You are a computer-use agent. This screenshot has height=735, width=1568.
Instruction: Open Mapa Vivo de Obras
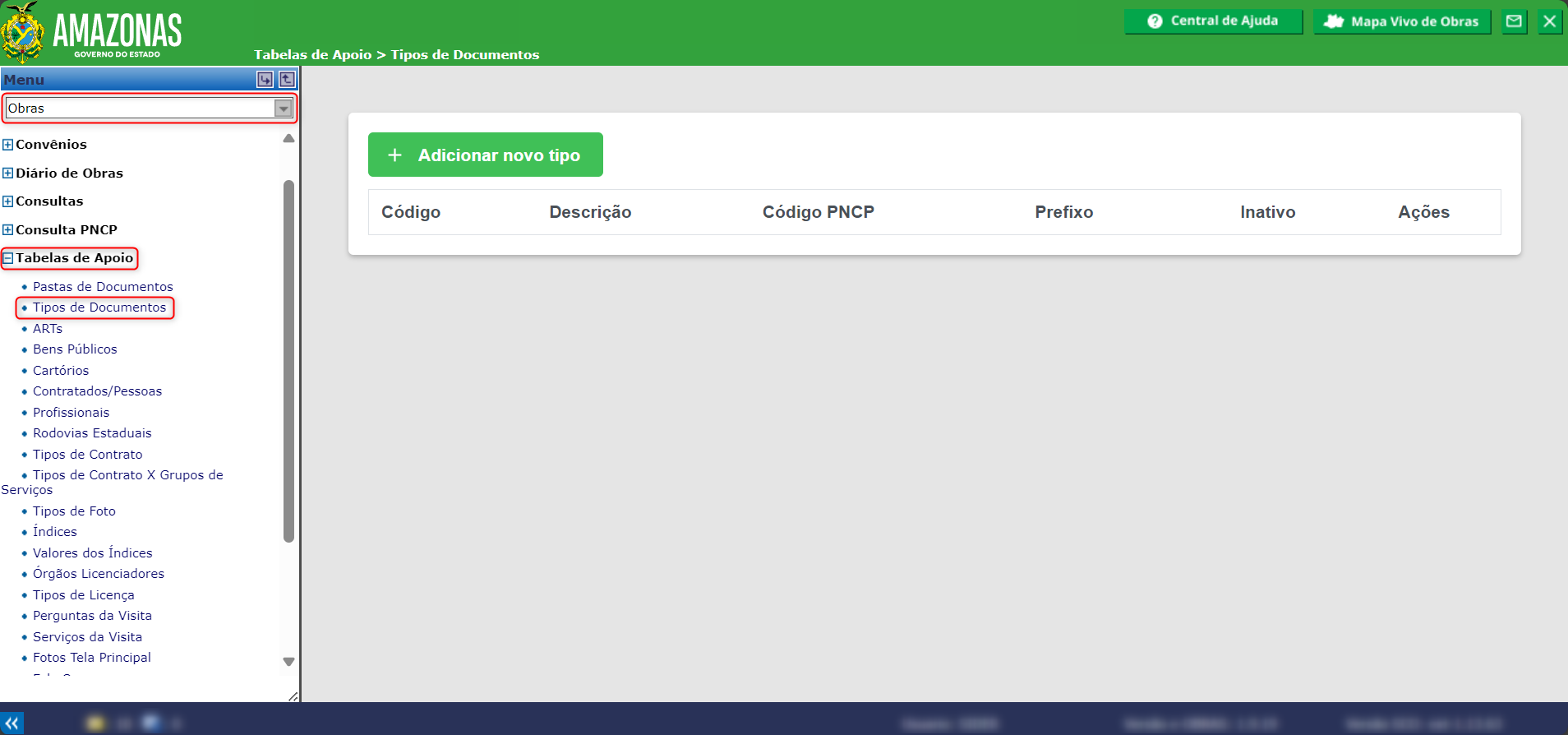1402,21
